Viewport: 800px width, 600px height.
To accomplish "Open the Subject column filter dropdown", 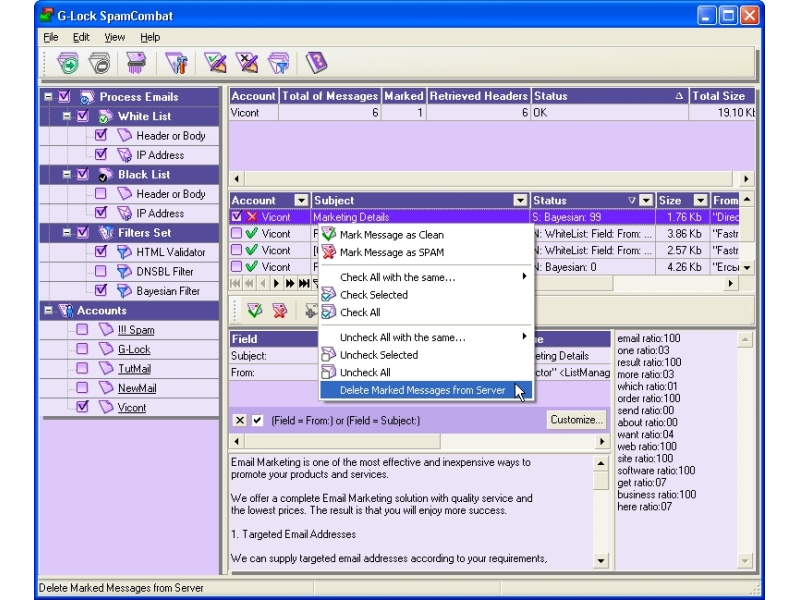I will (x=520, y=201).
